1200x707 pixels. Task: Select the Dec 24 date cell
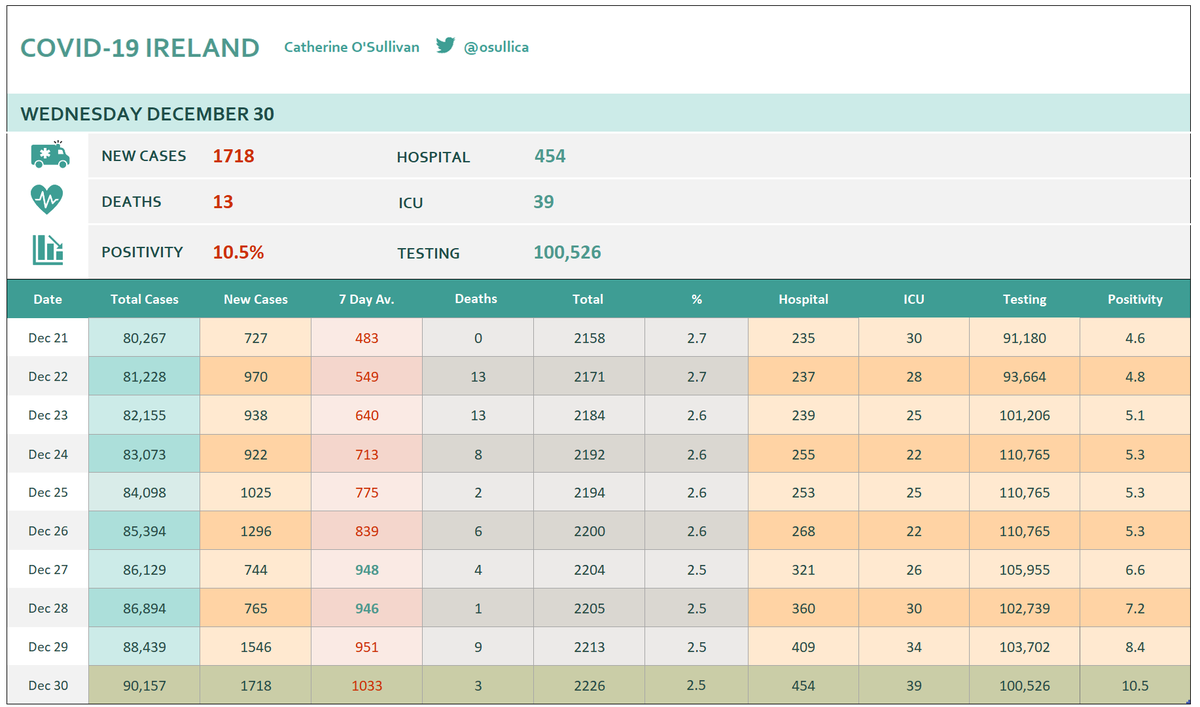coord(47,454)
